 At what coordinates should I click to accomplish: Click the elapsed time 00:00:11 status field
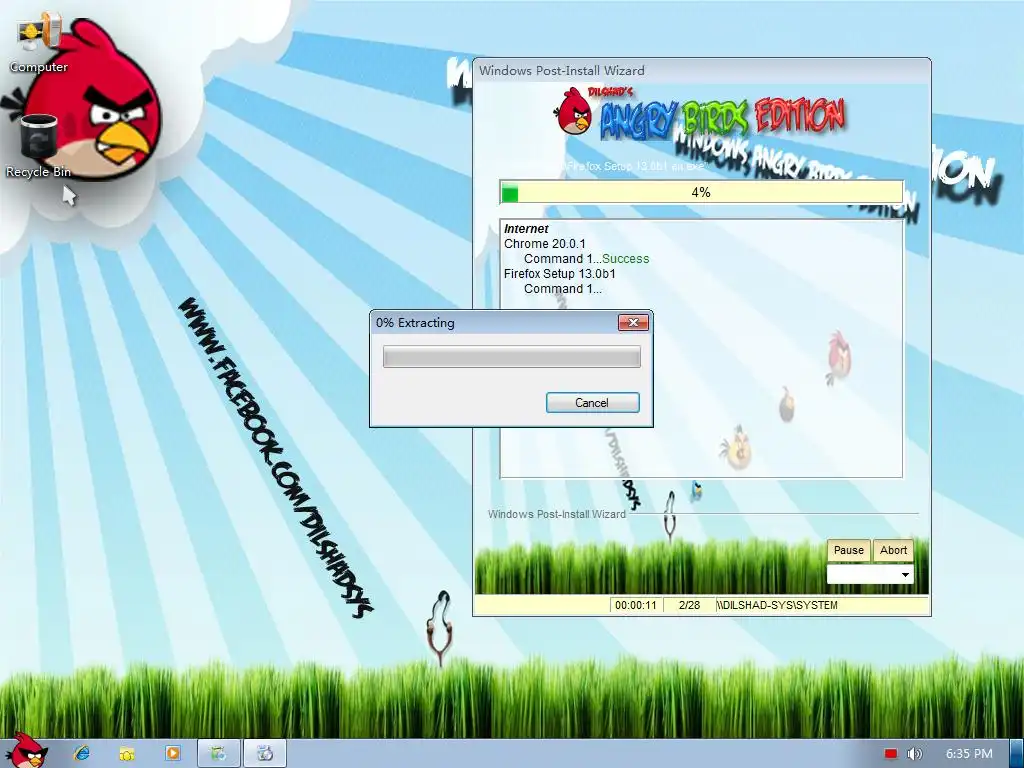(636, 605)
